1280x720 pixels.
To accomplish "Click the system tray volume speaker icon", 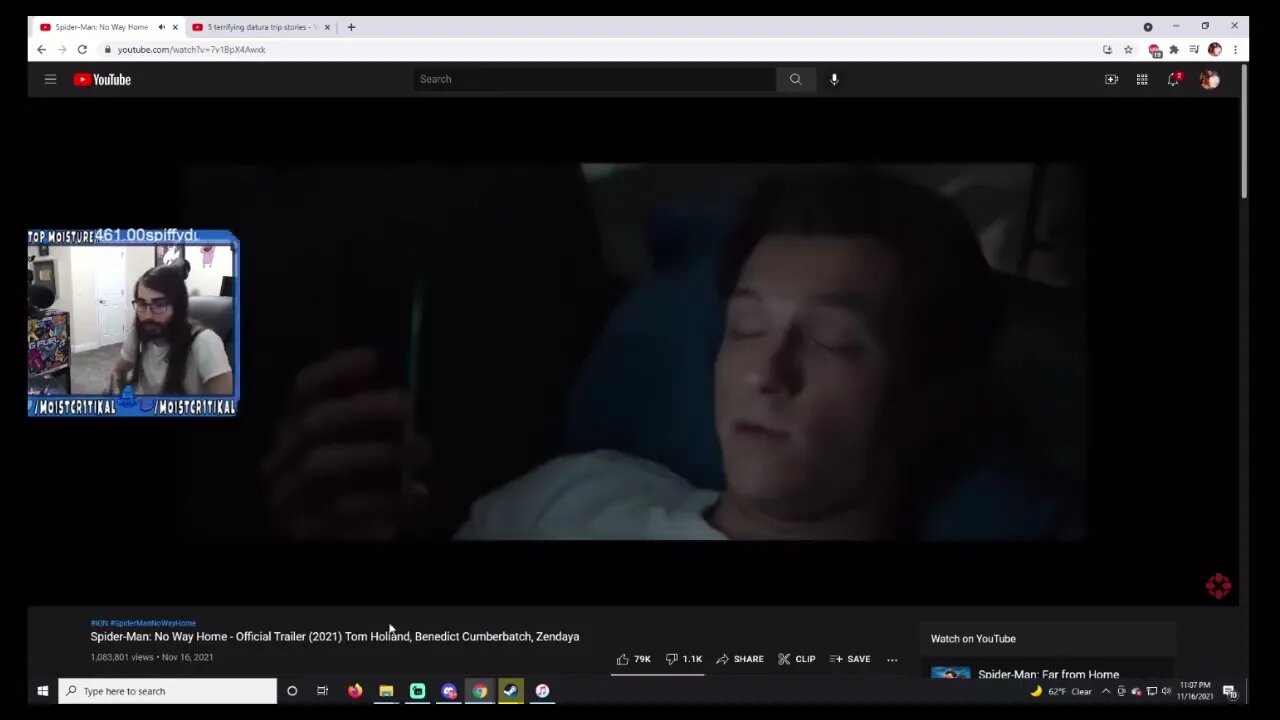I will point(1166,691).
